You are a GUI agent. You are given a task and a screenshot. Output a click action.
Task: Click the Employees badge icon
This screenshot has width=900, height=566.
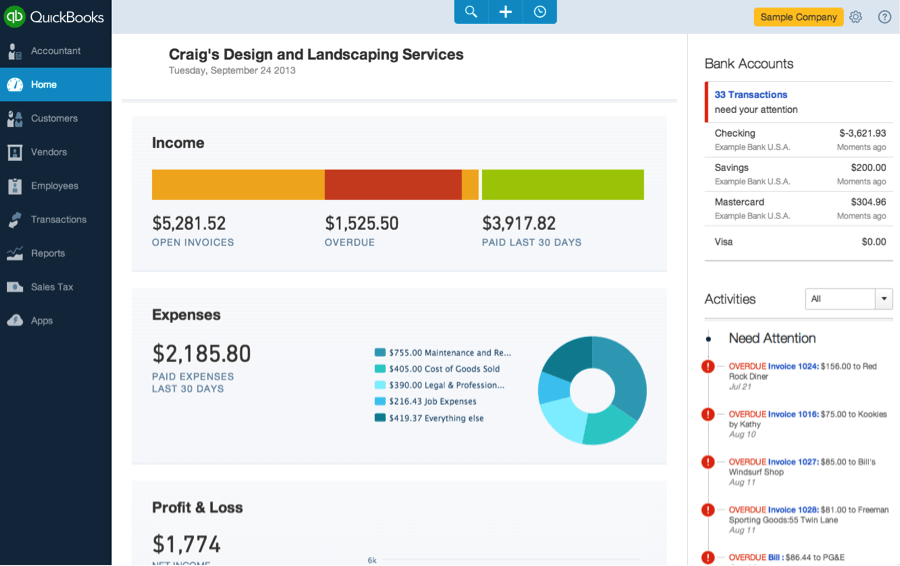click(x=14, y=186)
